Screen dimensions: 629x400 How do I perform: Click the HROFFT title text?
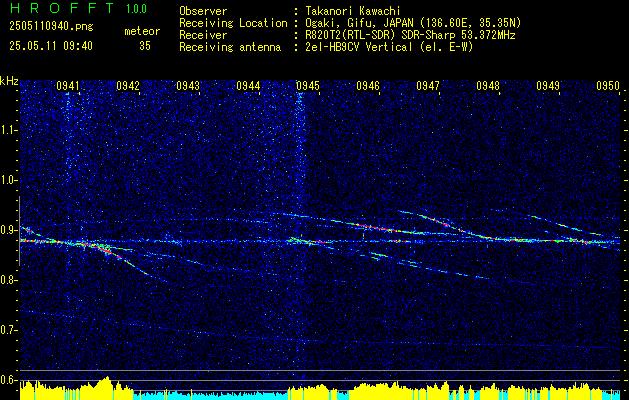[x=62, y=8]
